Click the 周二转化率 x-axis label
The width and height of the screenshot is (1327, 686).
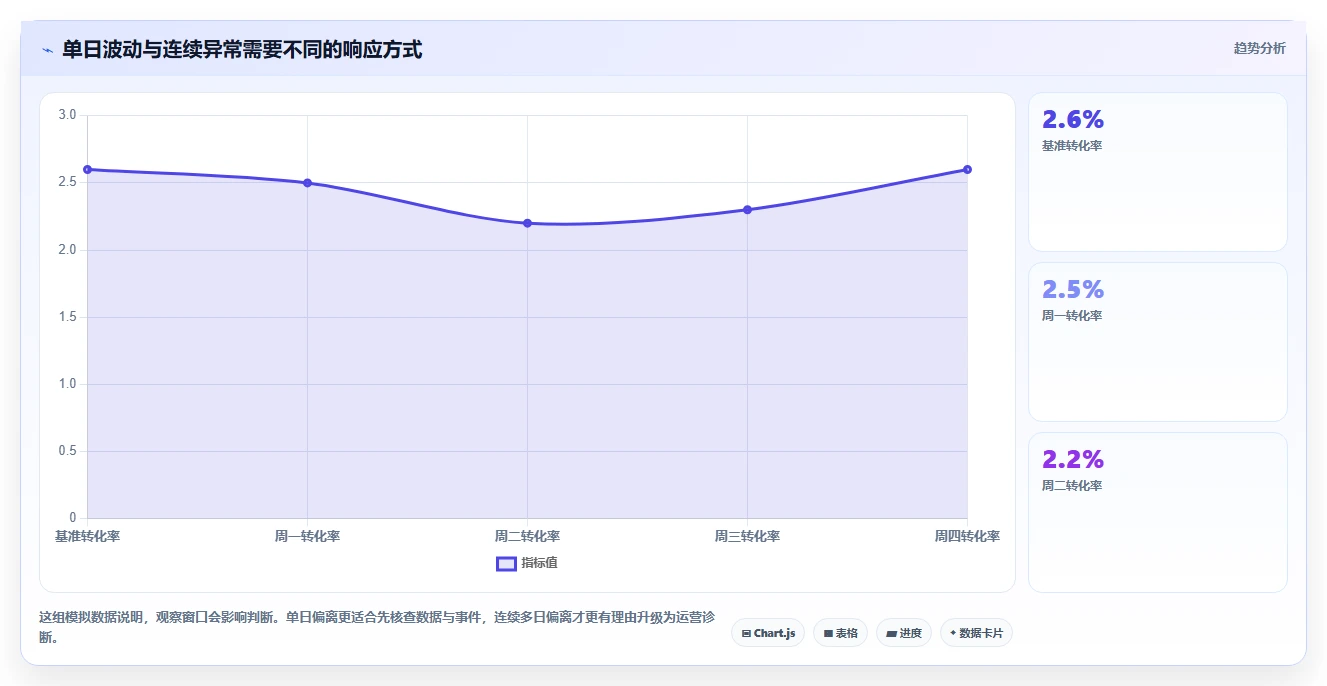[527, 536]
